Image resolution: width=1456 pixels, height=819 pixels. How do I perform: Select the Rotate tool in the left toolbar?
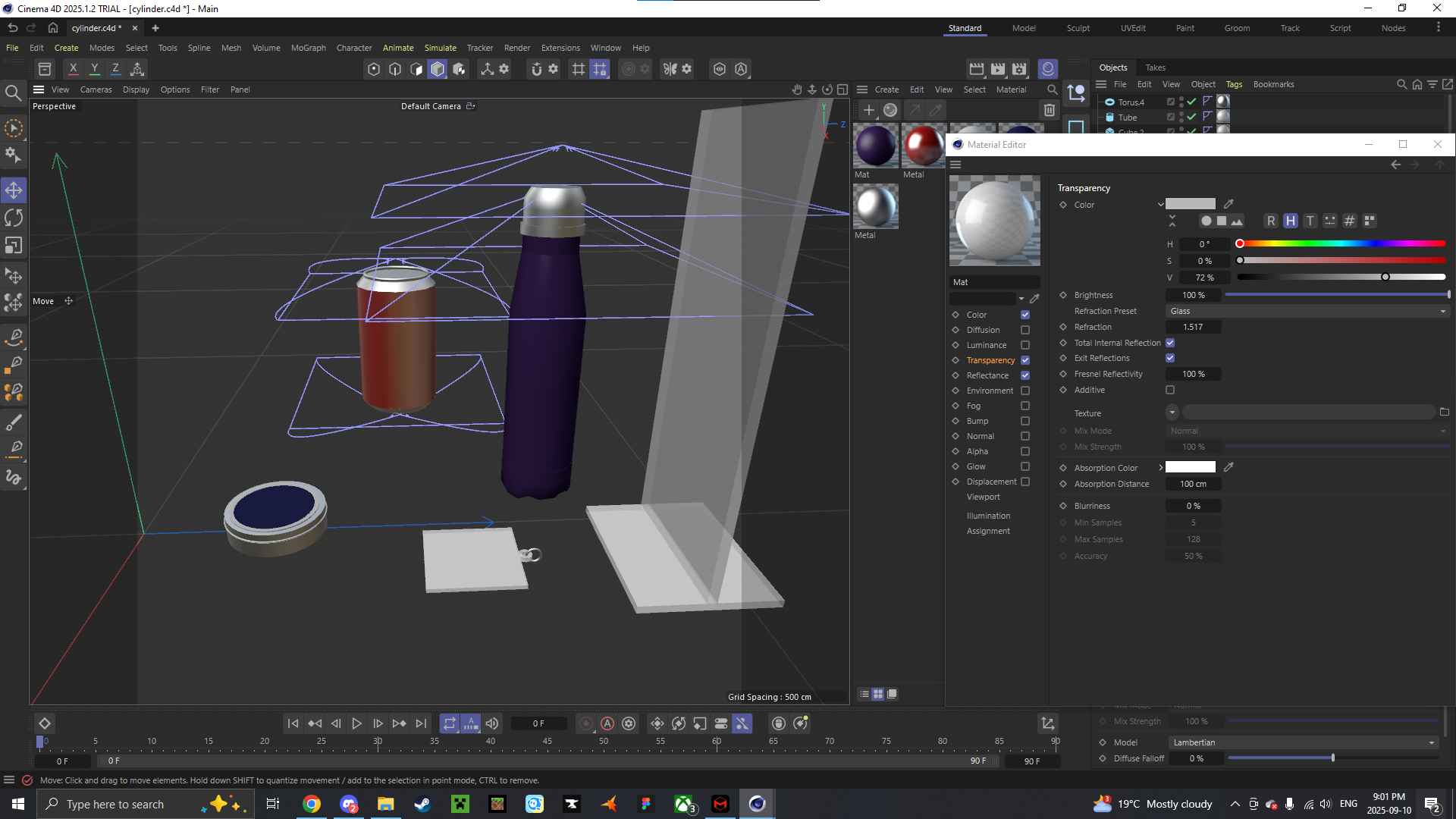[14, 218]
